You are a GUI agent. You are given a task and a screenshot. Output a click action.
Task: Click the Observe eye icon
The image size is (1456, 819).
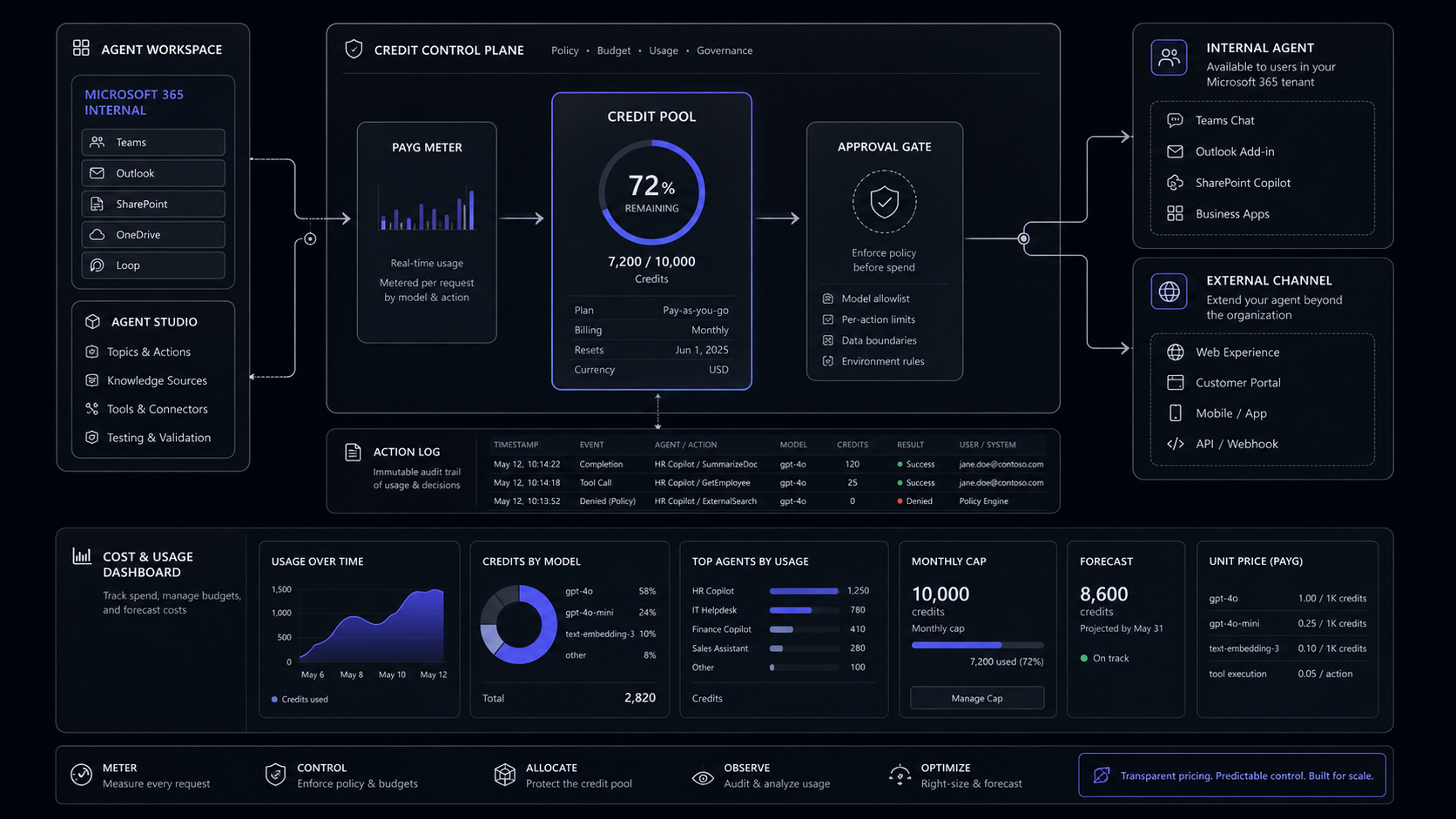point(703,777)
